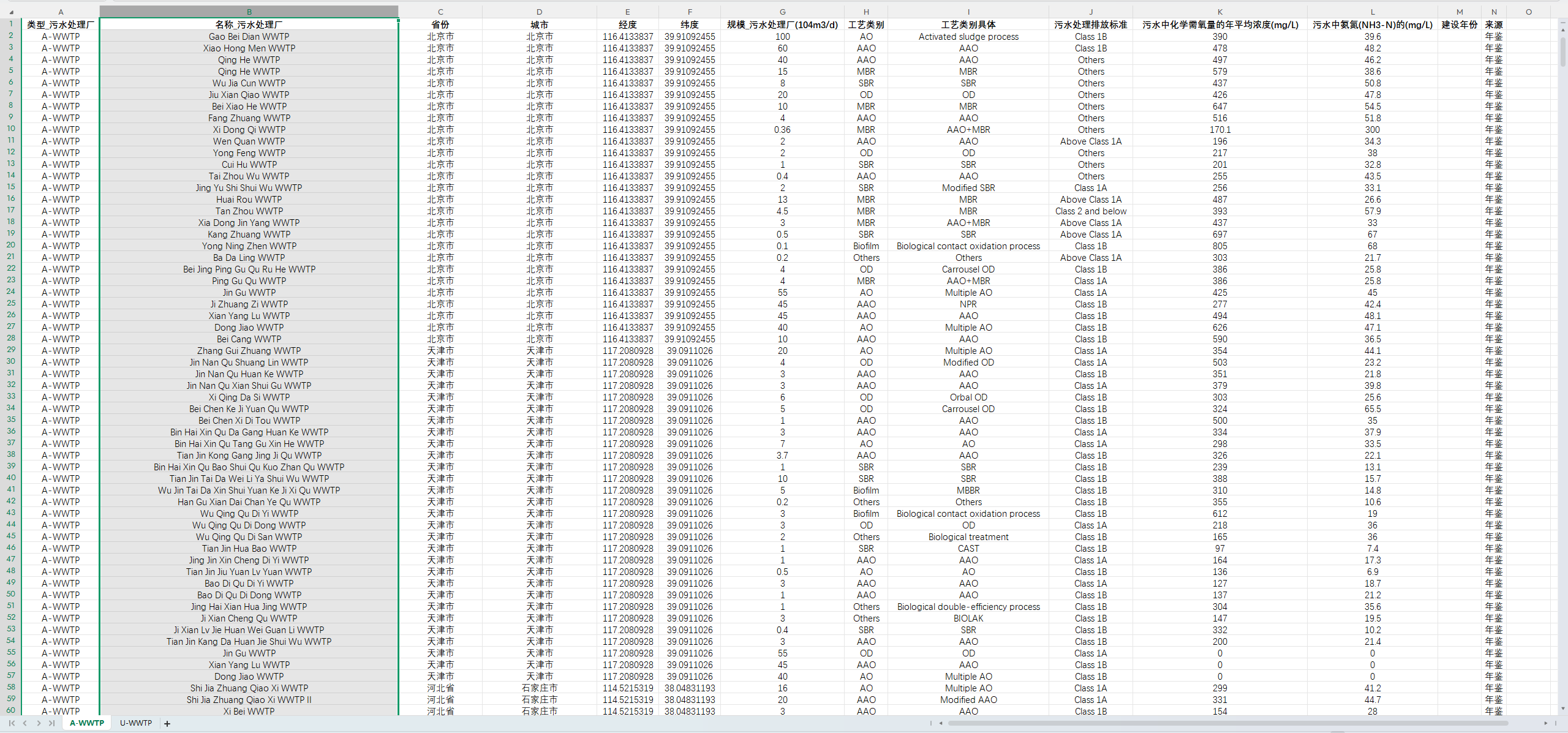Click horizontal scrollbar left arrow
1568x733 pixels.
[940, 723]
